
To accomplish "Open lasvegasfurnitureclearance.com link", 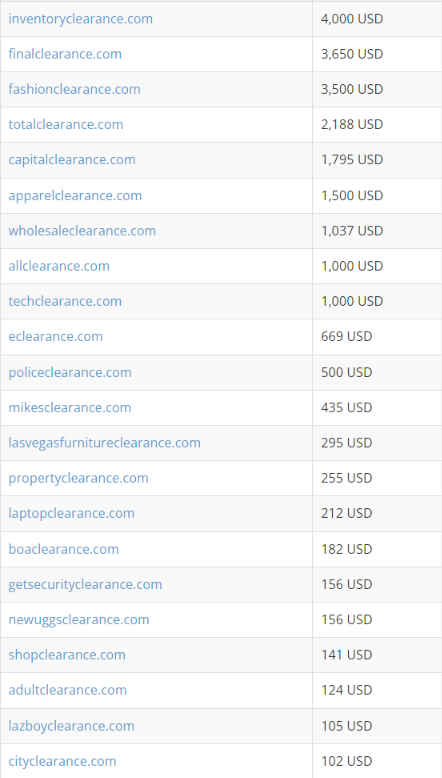I will (x=105, y=443).
